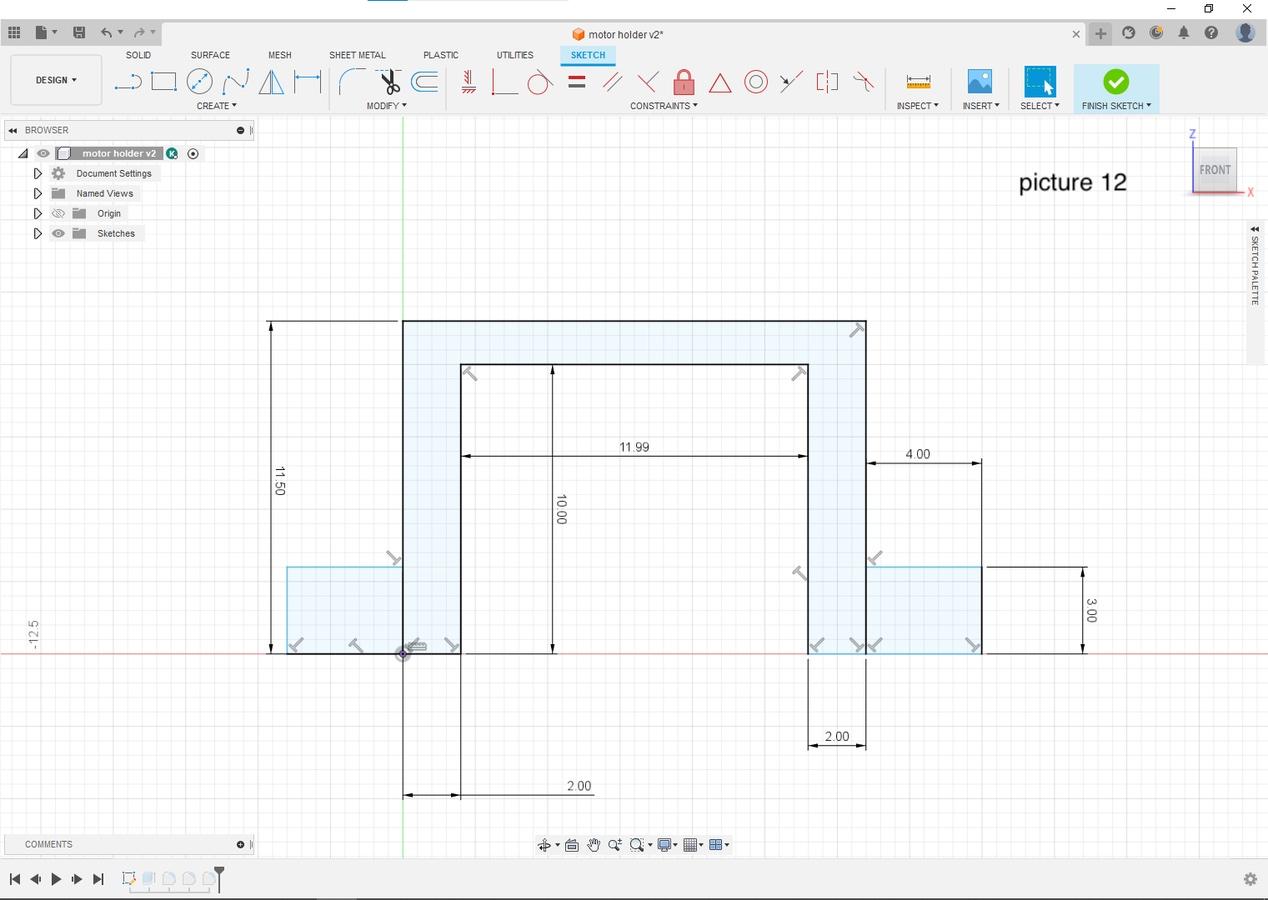1268x900 pixels.
Task: Apply Parallel constraint
Action: click(x=612, y=82)
